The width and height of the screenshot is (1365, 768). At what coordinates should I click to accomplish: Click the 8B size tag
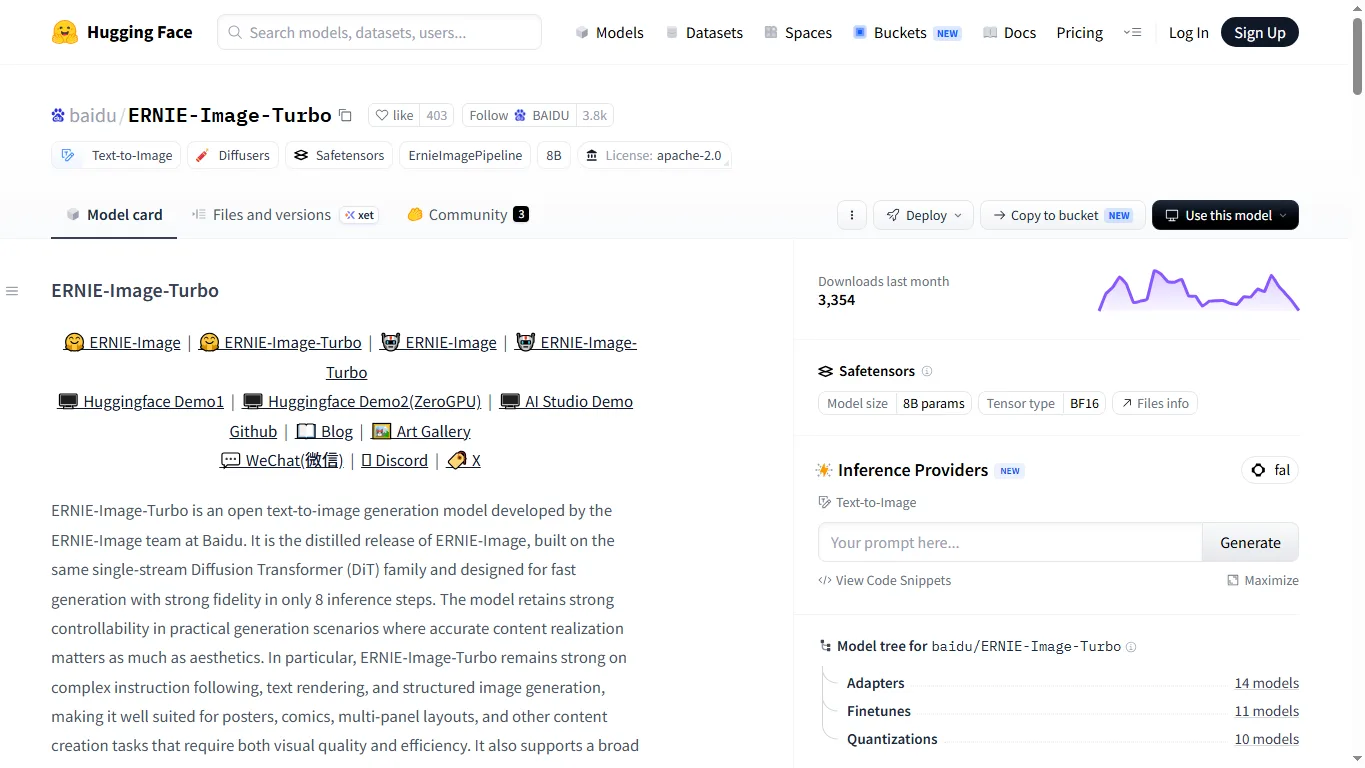pyautogui.click(x=554, y=155)
